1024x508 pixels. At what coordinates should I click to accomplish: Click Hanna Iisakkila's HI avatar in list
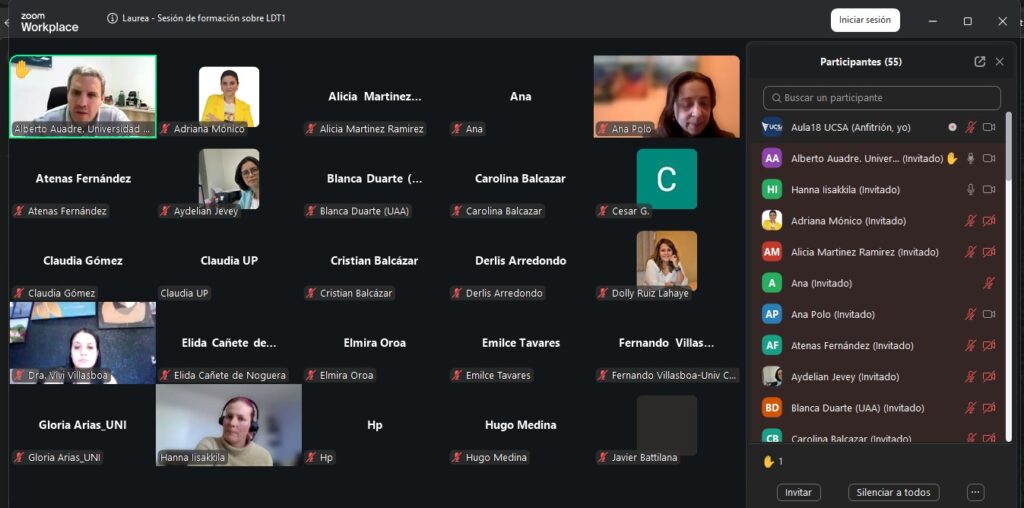(x=772, y=189)
